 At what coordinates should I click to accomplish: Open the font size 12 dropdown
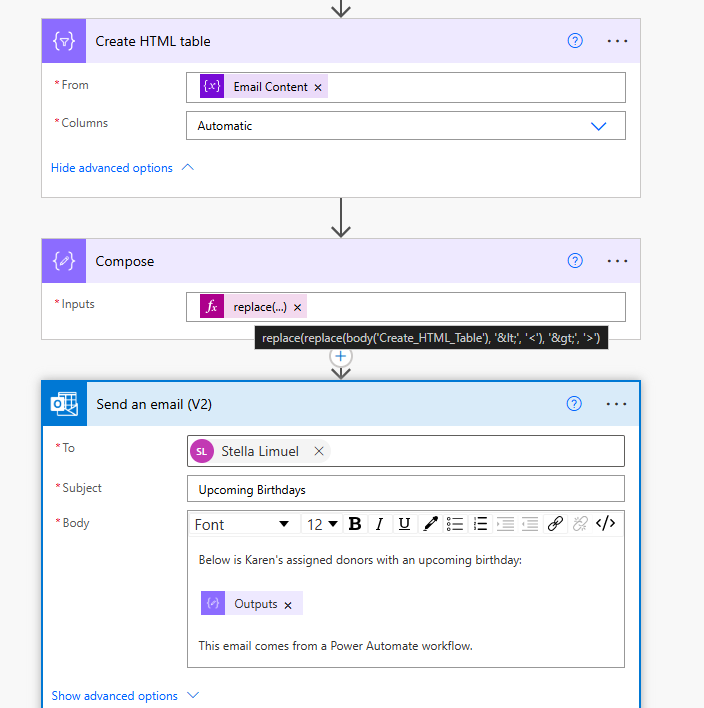322,524
